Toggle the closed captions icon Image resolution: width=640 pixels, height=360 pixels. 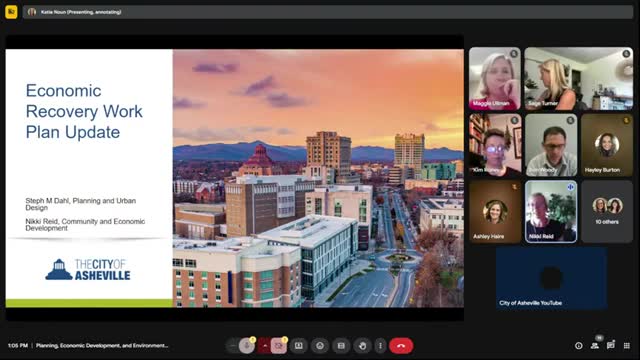point(341,346)
